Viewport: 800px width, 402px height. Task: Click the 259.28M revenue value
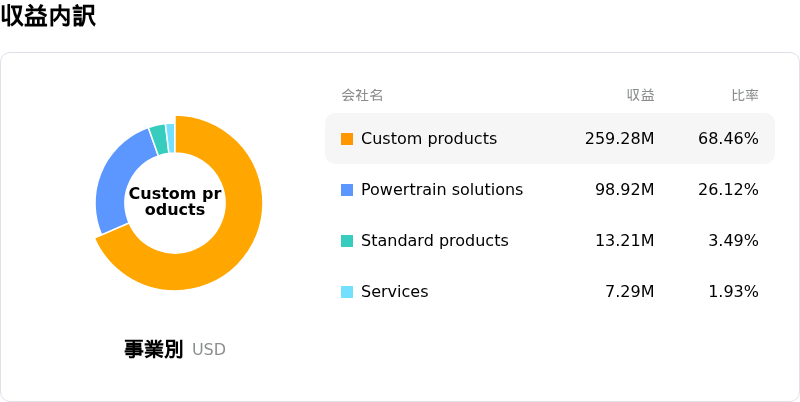tap(619, 139)
